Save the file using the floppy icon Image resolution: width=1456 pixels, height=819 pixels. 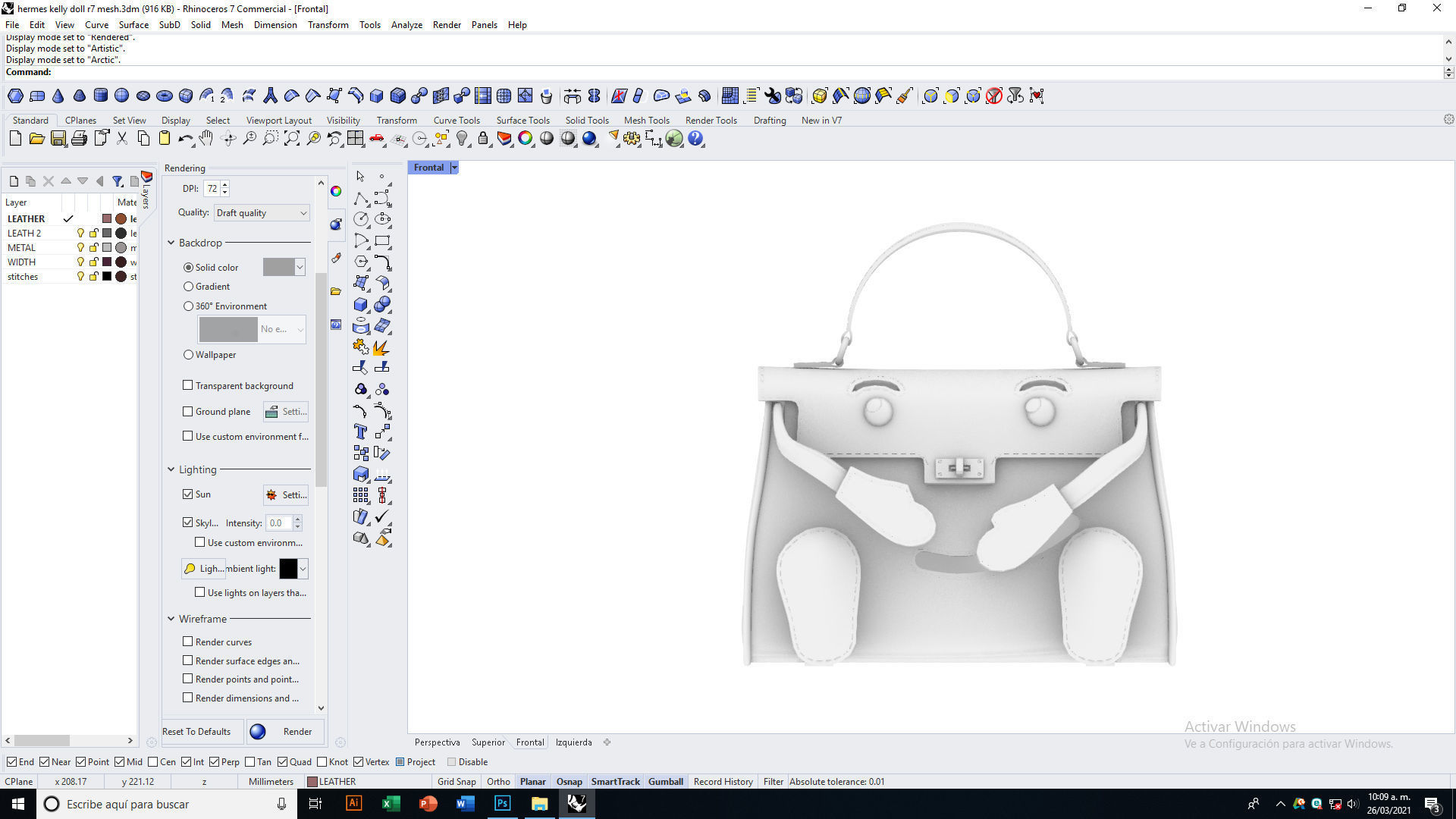coord(58,139)
